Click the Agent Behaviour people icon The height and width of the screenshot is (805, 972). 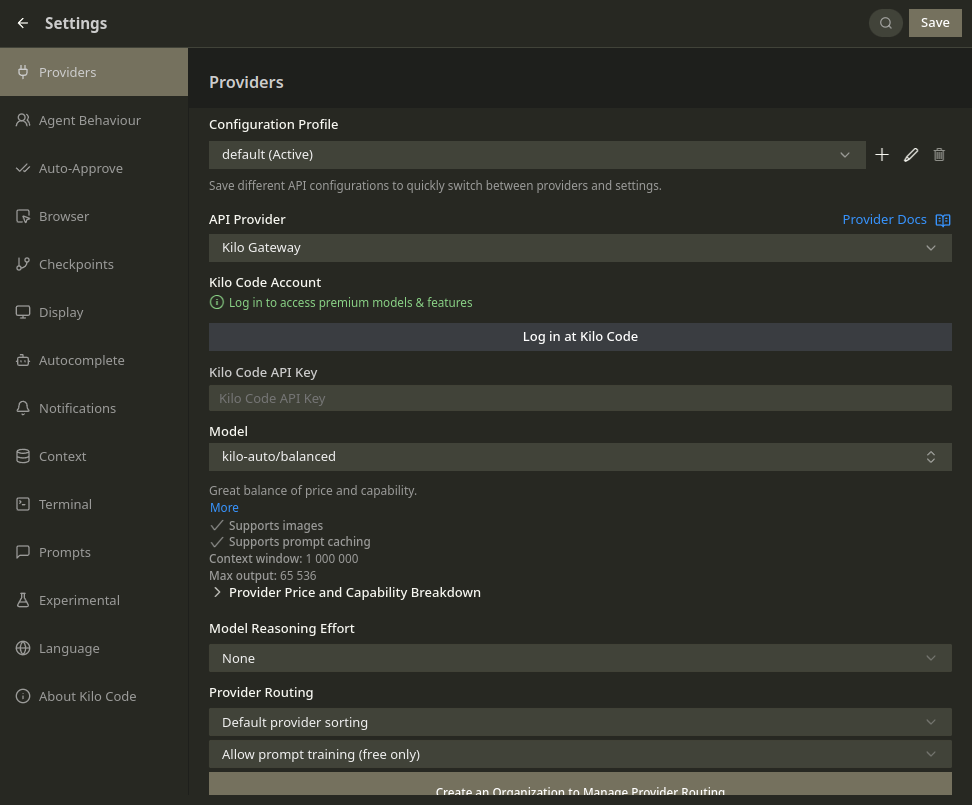[x=23, y=120]
